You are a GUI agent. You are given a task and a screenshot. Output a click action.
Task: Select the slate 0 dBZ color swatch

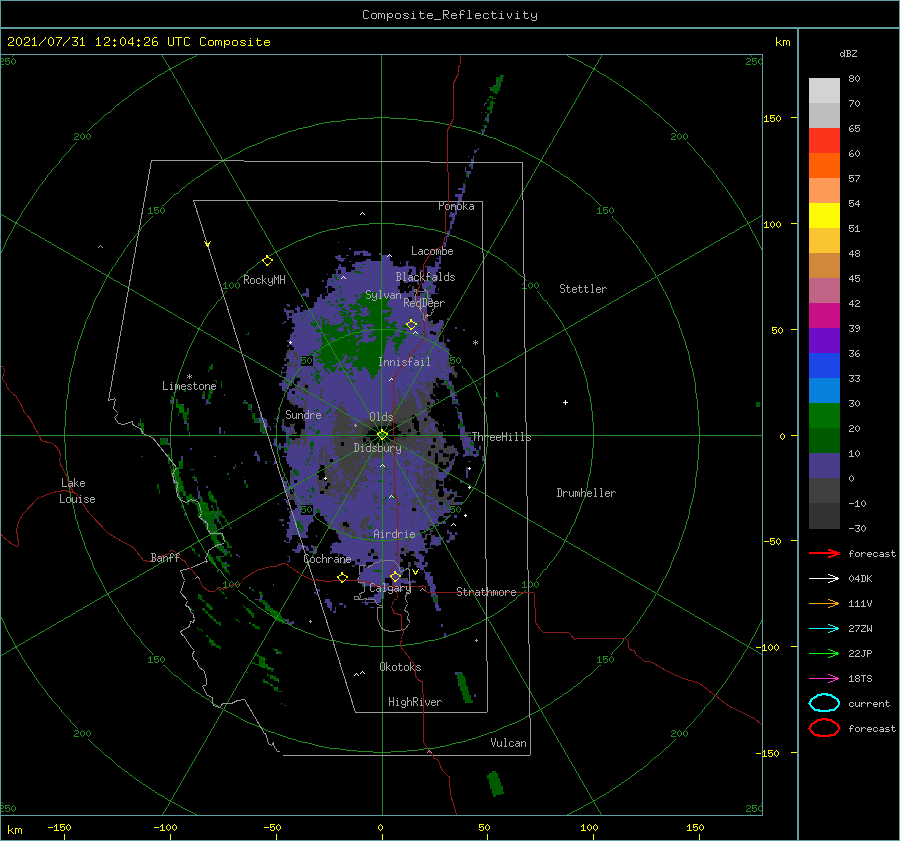824,466
